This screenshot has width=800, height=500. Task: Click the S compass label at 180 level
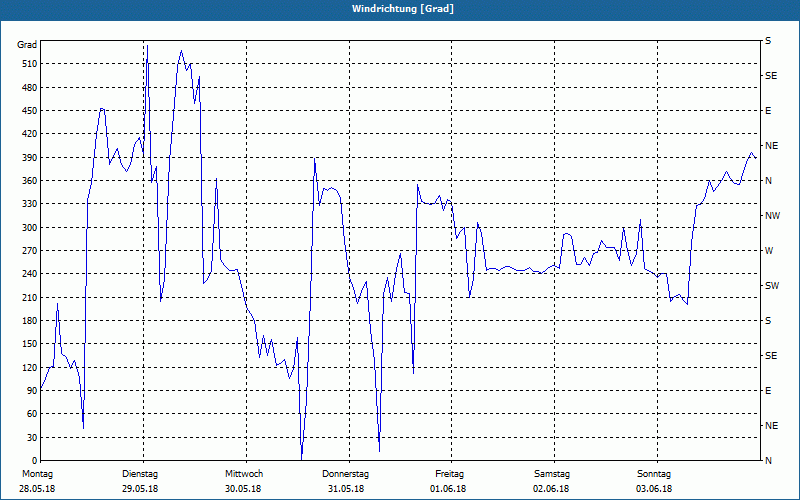[768, 321]
